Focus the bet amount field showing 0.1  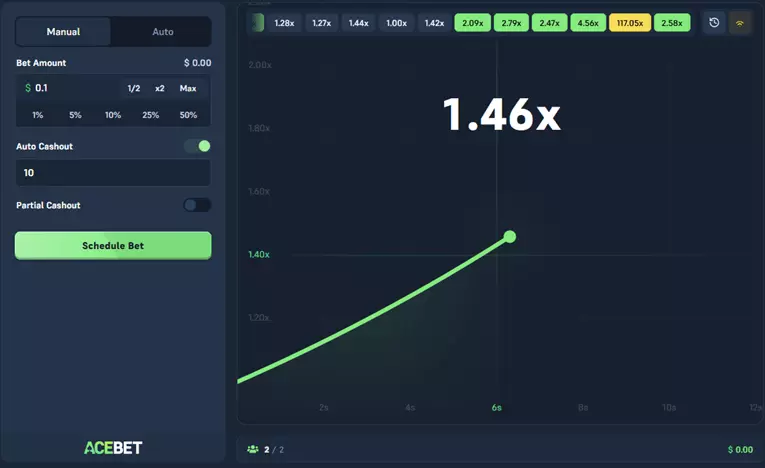pyautogui.click(x=71, y=88)
